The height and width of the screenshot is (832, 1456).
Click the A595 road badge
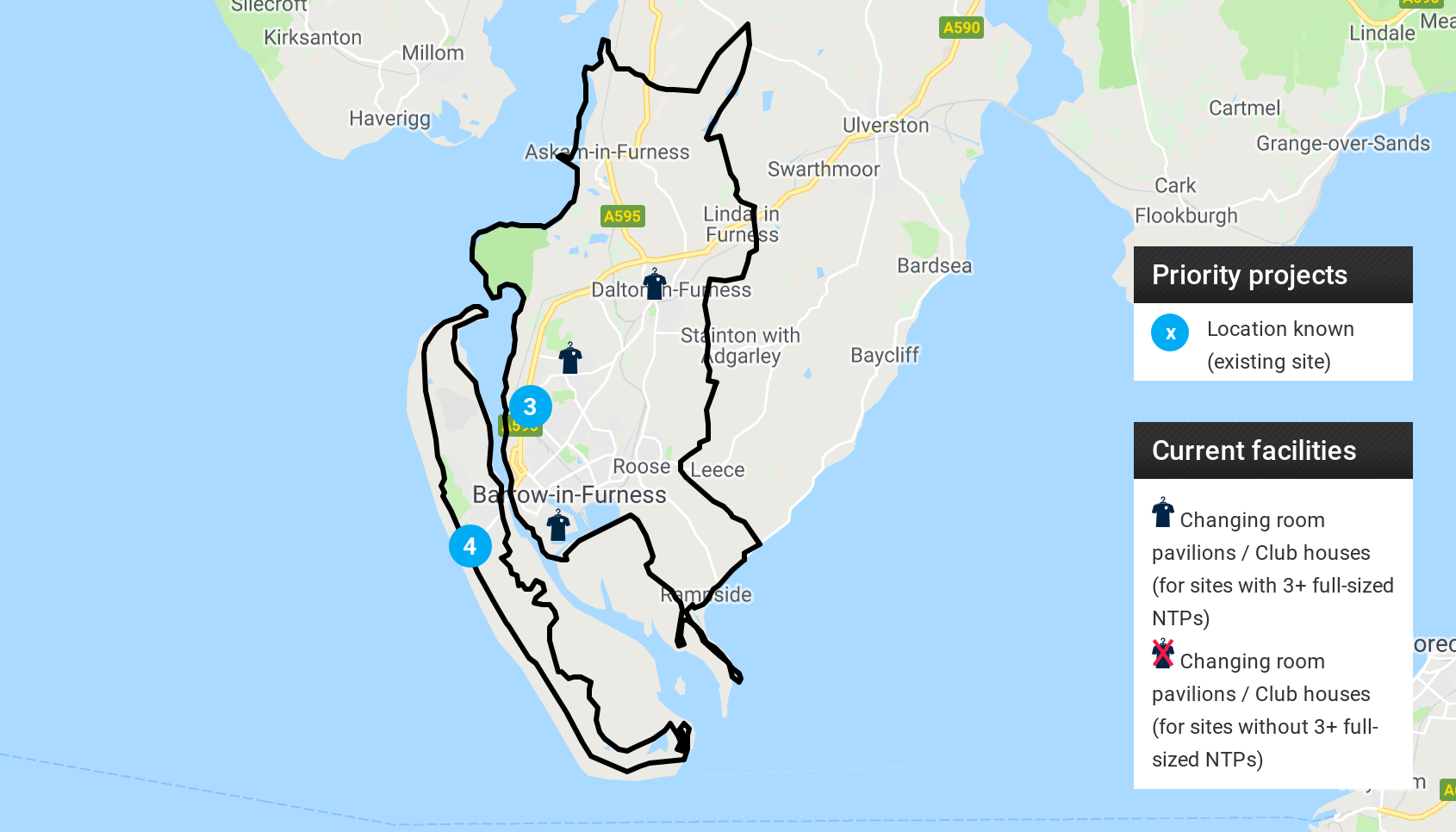click(622, 216)
